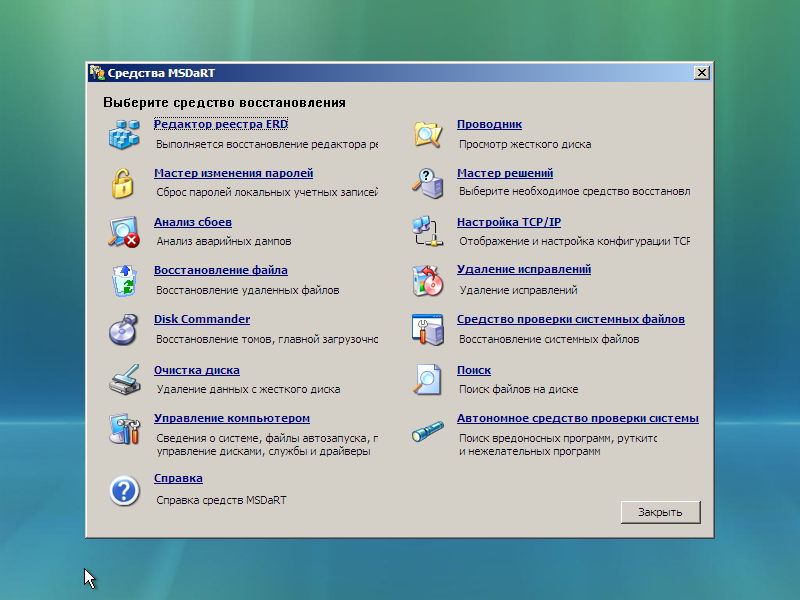This screenshot has width=800, height=600.
Task: Click the Disk Commander disk icon
Action: pyautogui.click(x=124, y=329)
